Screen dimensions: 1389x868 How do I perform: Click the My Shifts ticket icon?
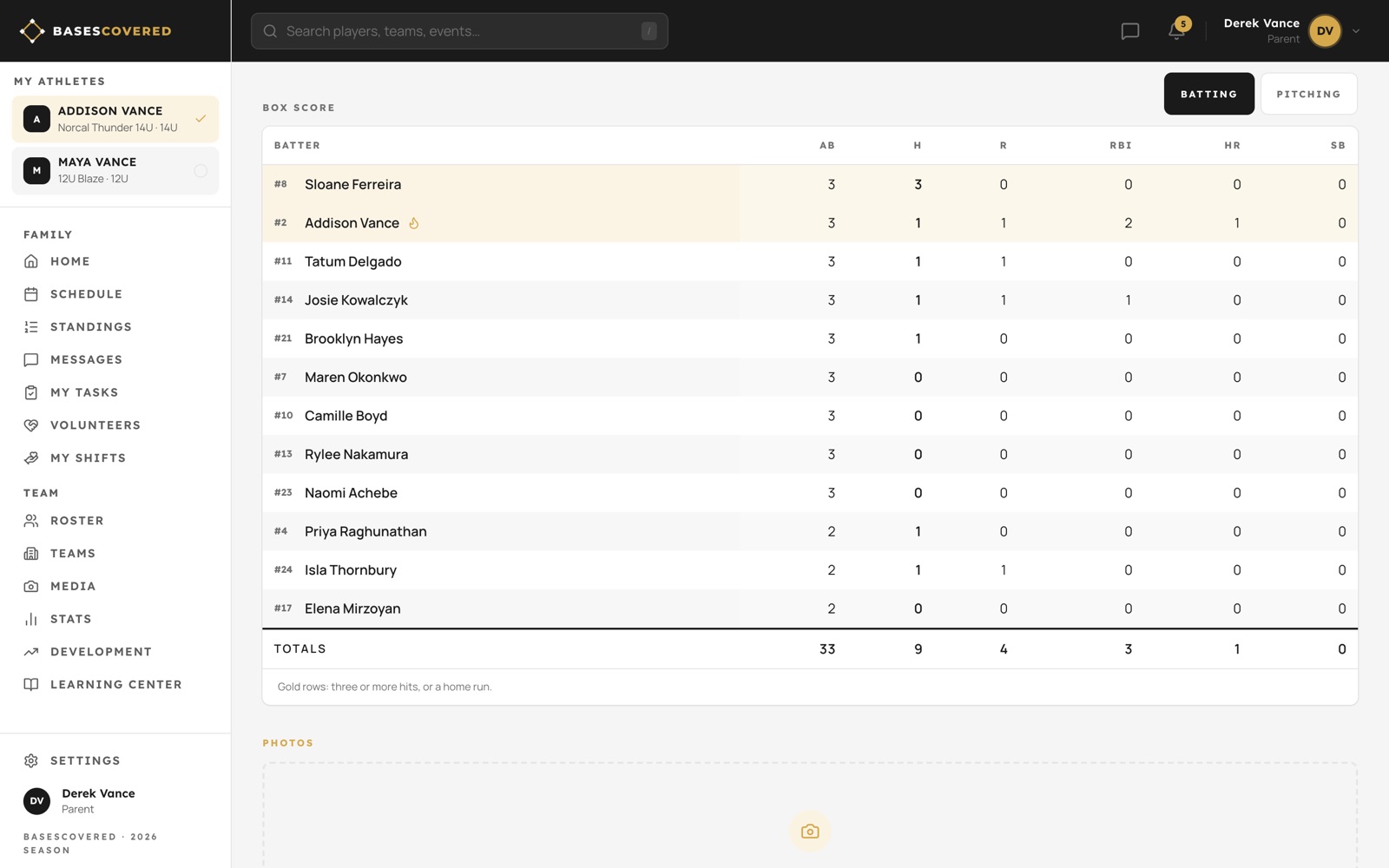click(x=31, y=458)
